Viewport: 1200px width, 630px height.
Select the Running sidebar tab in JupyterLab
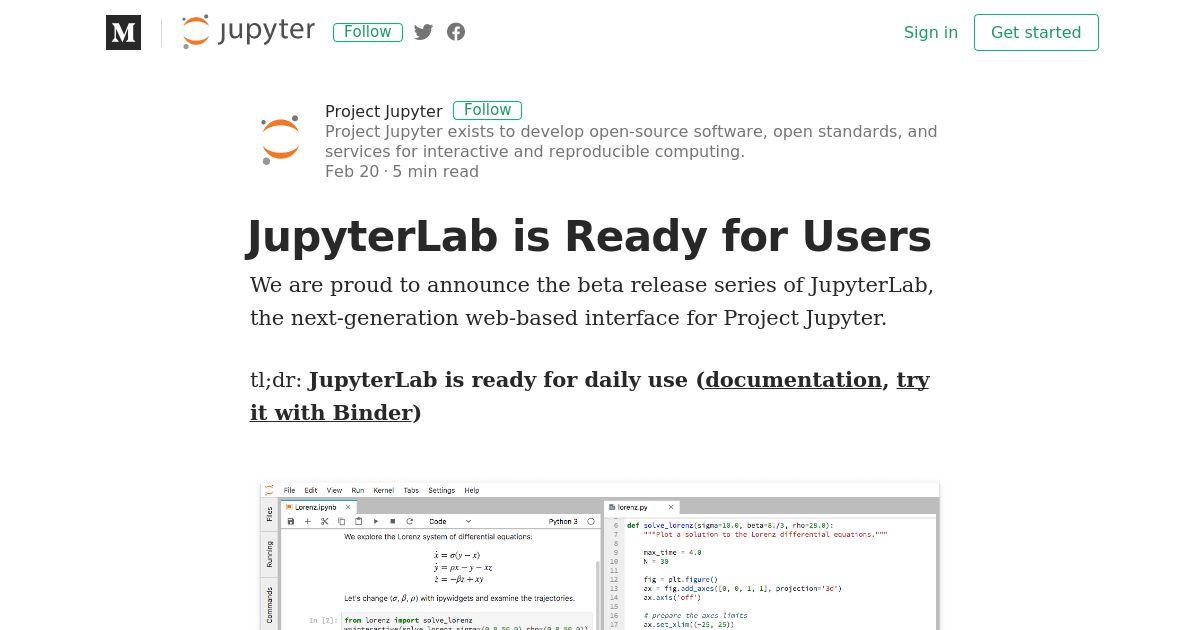tap(270, 554)
